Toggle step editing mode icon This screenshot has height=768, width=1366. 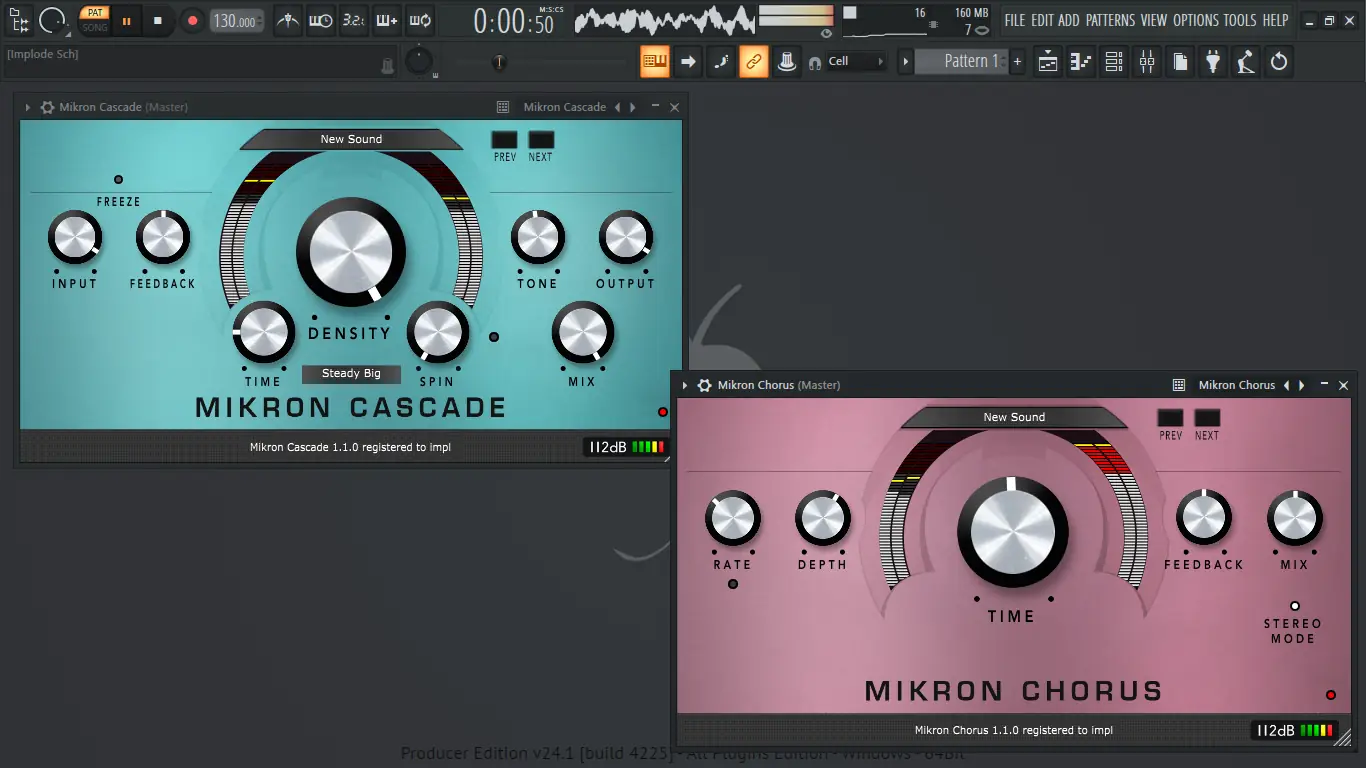pyautogui.click(x=721, y=61)
